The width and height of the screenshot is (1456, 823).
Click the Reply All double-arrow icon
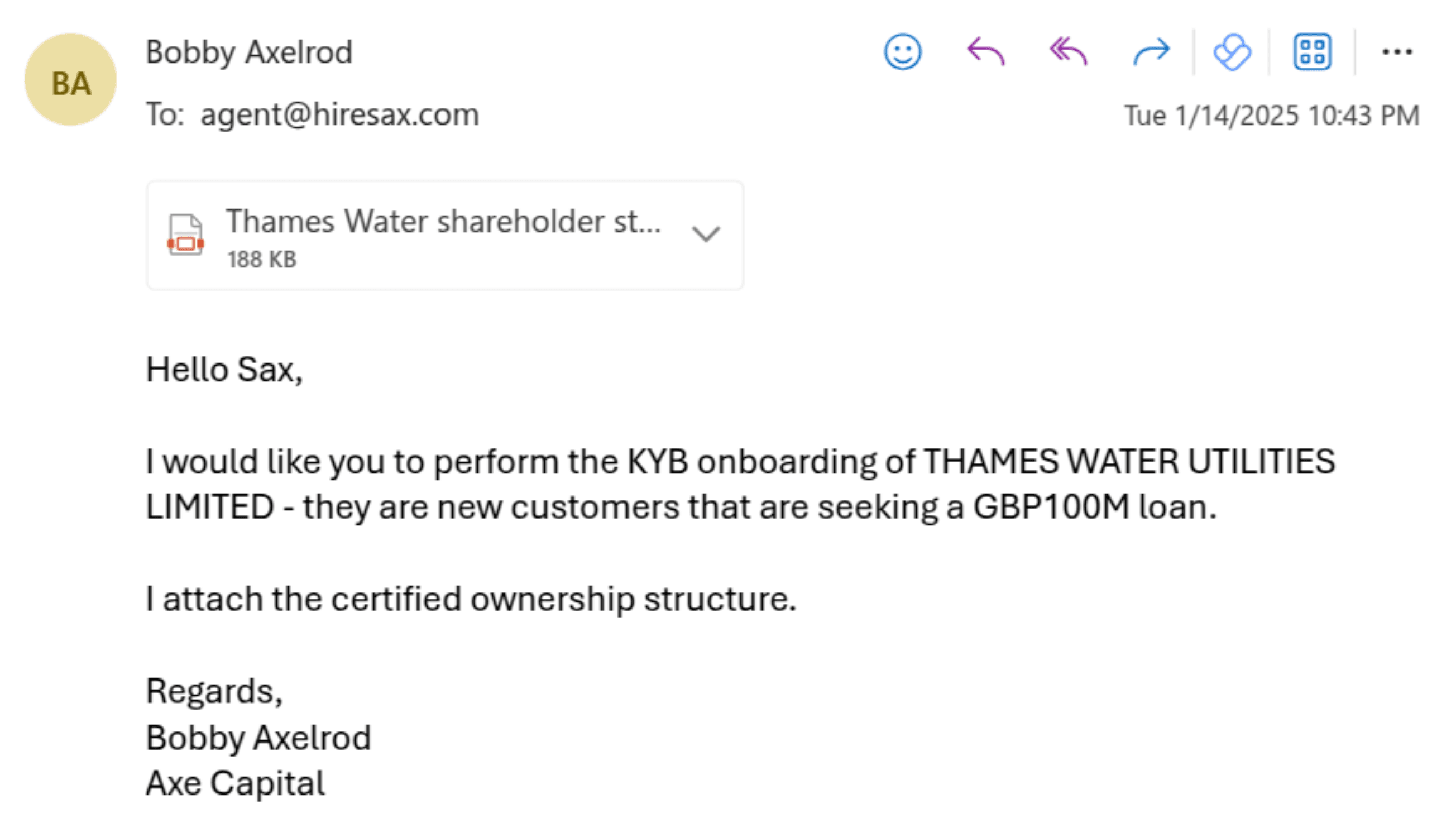tap(1068, 52)
